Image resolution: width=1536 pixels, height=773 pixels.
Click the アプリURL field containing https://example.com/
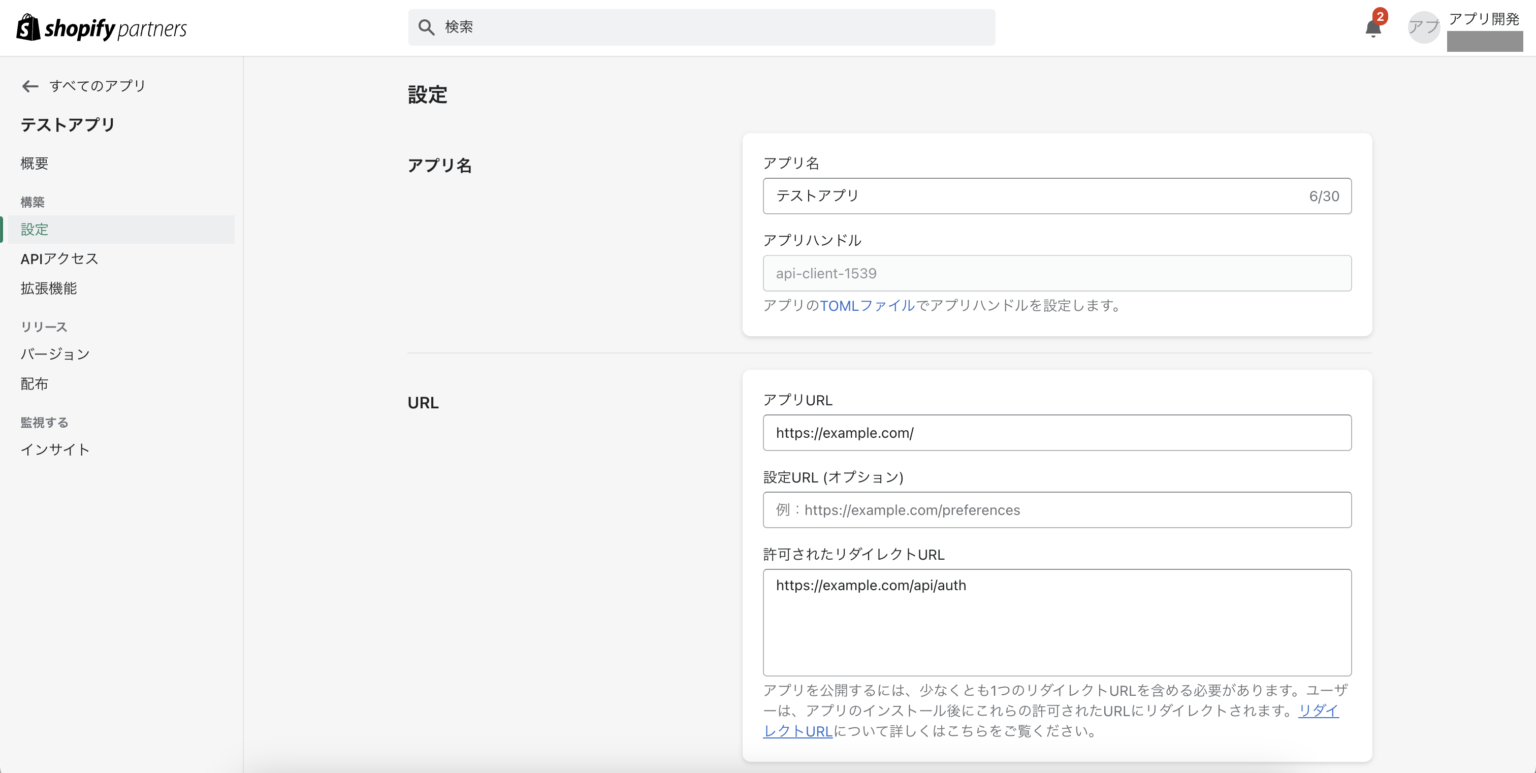(1057, 432)
